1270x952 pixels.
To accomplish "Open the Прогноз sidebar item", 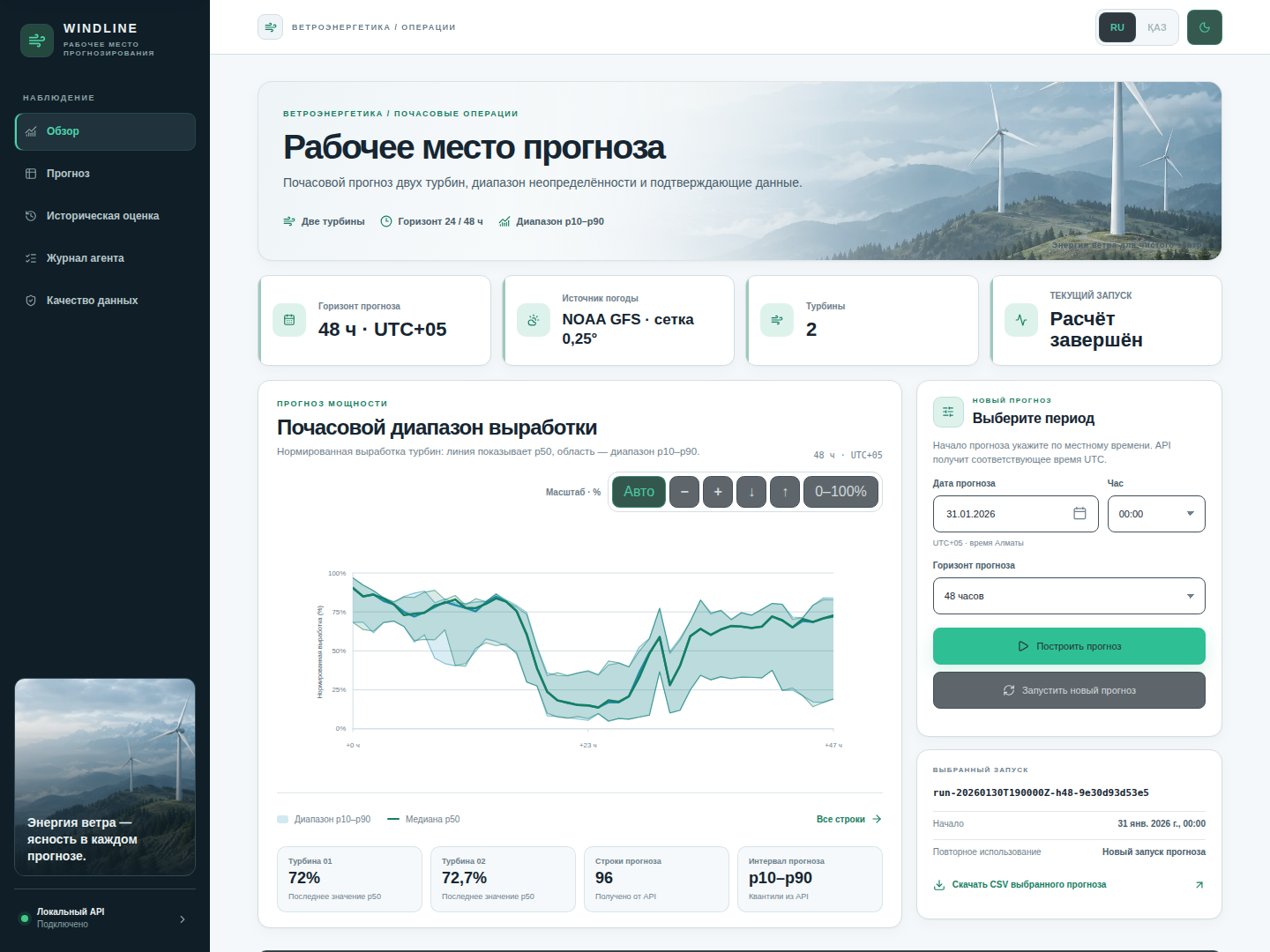I will coord(106,174).
